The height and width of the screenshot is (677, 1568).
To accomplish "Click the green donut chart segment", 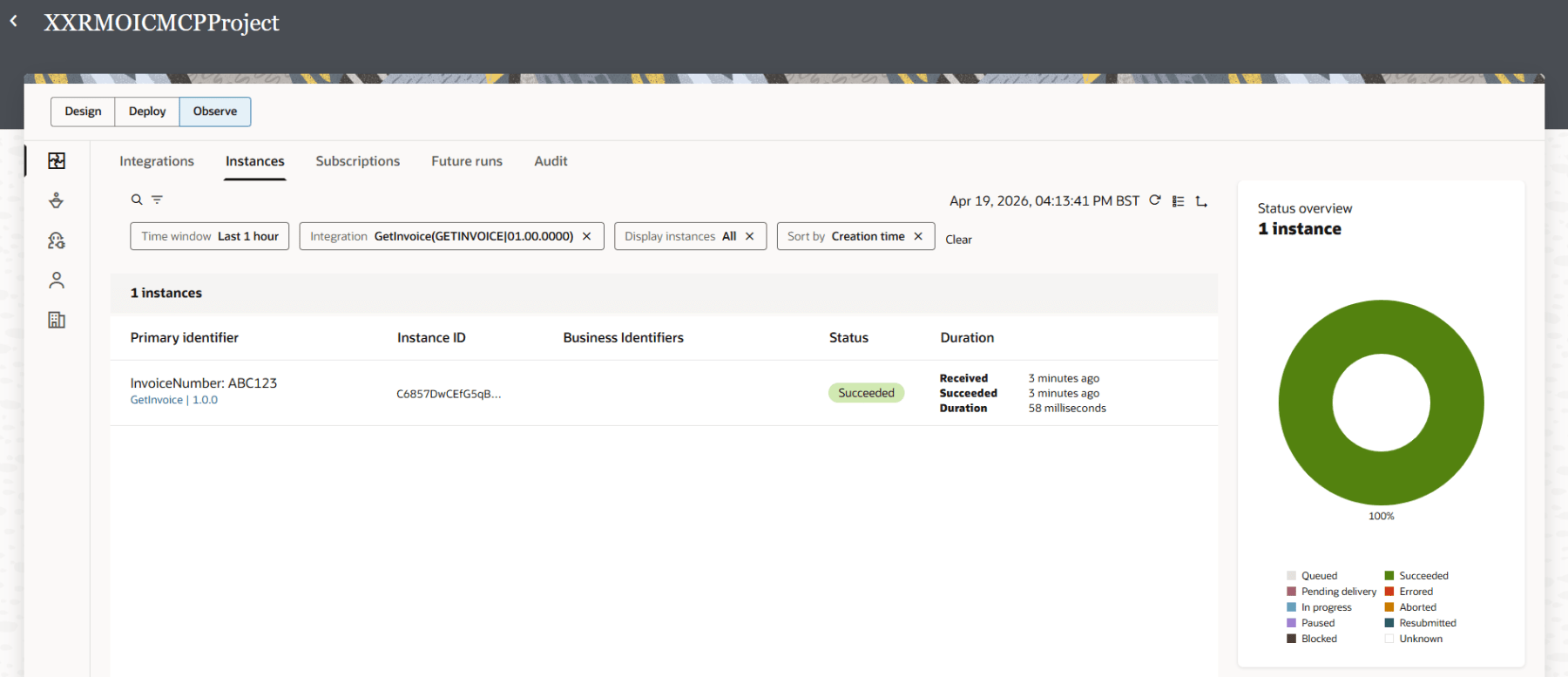I will pos(1307,403).
